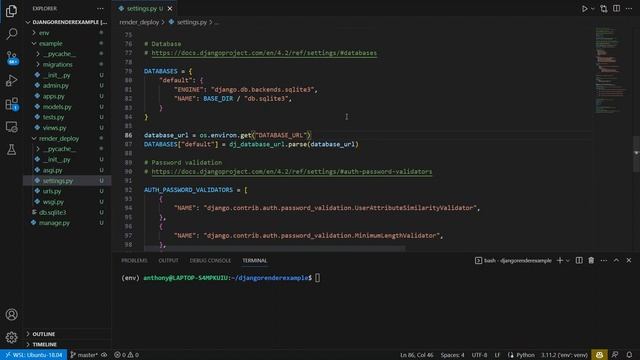The height and width of the screenshot is (360, 640).
Task: Run the Python file with play button
Action: pyautogui.click(x=584, y=9)
